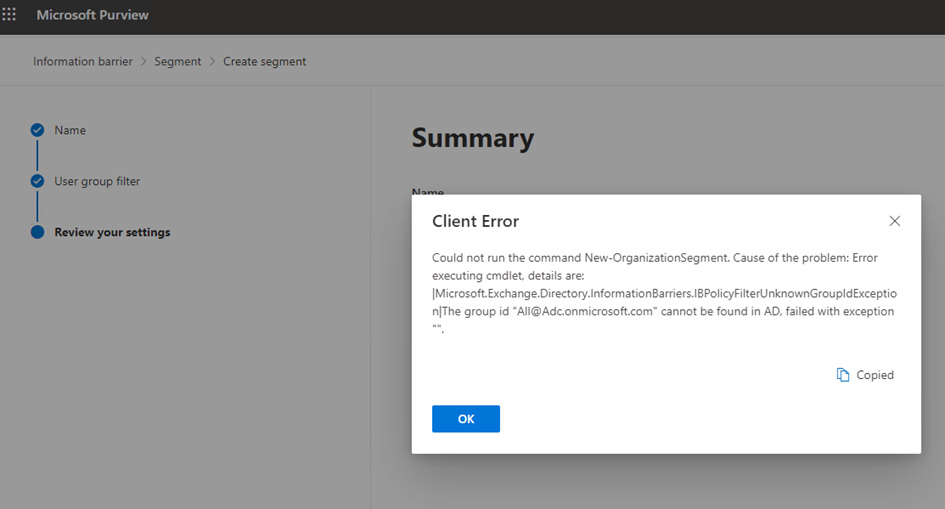Click the Review your settings step circle
Viewport: 945px width, 509px height.
pyautogui.click(x=37, y=232)
